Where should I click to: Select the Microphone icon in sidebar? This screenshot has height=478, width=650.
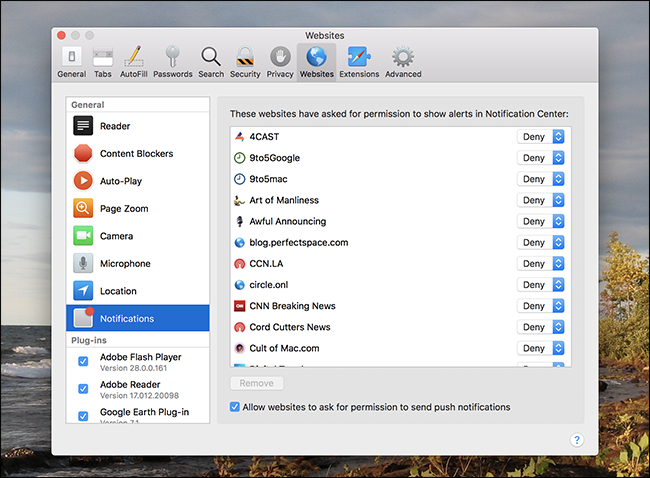[x=83, y=263]
